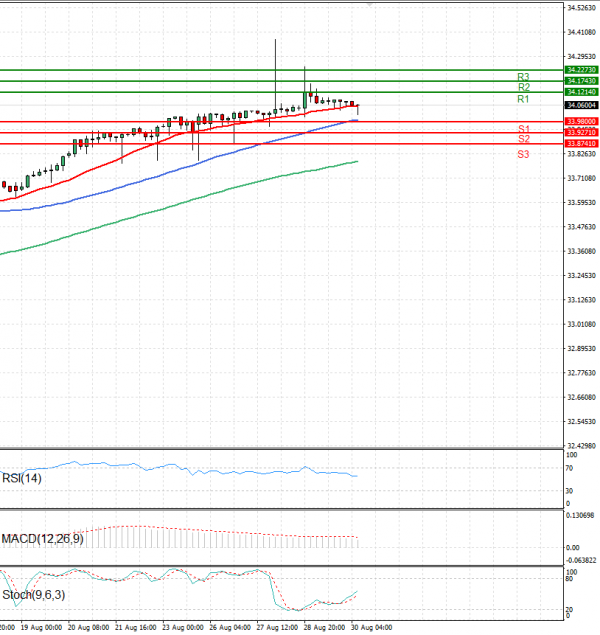The height and width of the screenshot is (635, 600).
Task: Click the R2 resistance label
Action: coord(523,87)
